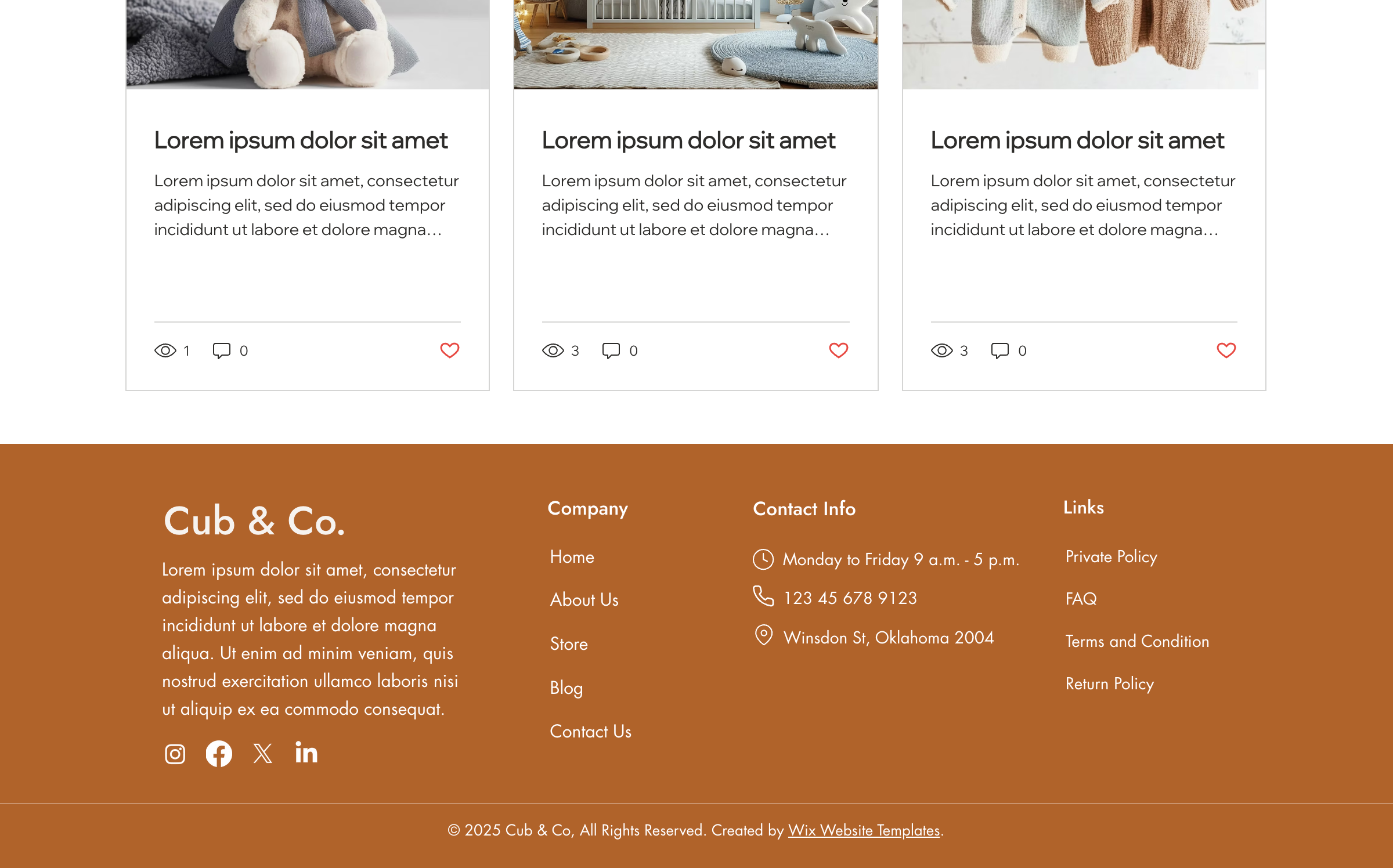The height and width of the screenshot is (868, 1393).
Task: Go to Home in footer Company menu
Action: (572, 557)
